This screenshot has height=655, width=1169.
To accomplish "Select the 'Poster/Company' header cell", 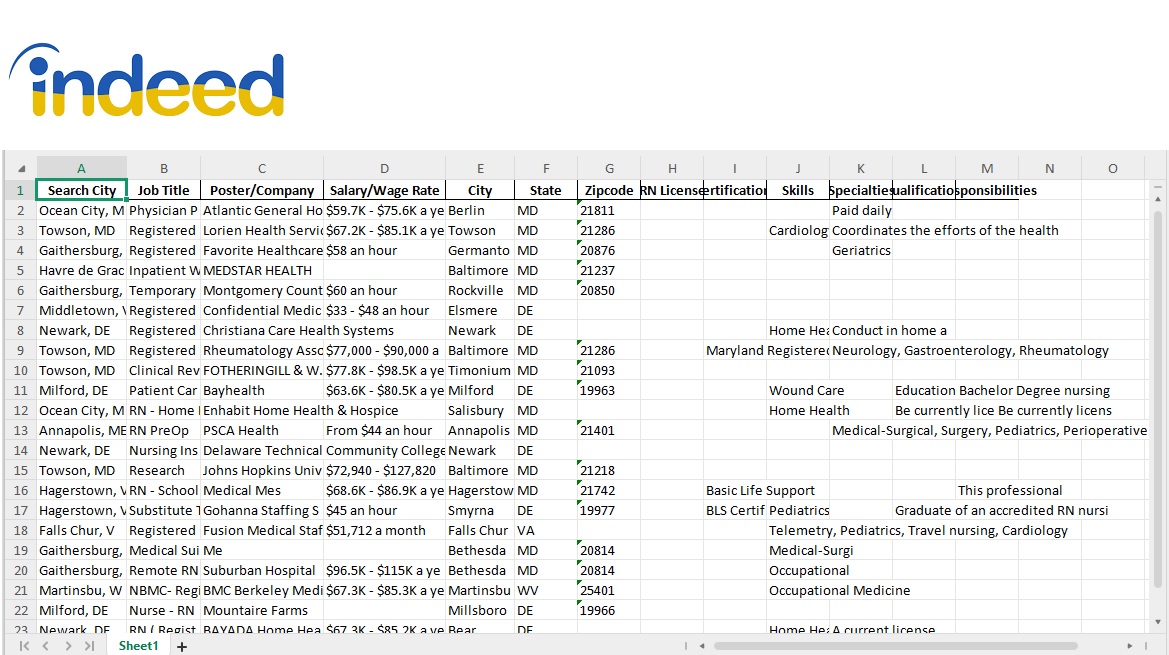I will tap(262, 190).
